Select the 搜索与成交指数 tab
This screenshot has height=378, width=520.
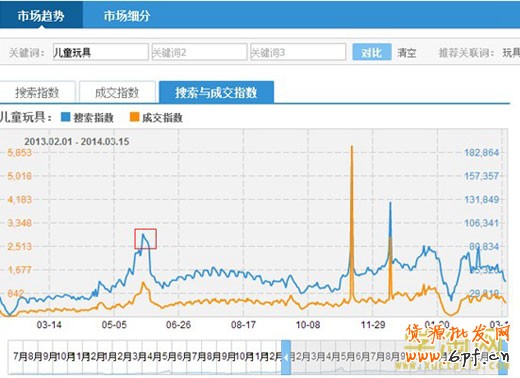click(x=216, y=92)
